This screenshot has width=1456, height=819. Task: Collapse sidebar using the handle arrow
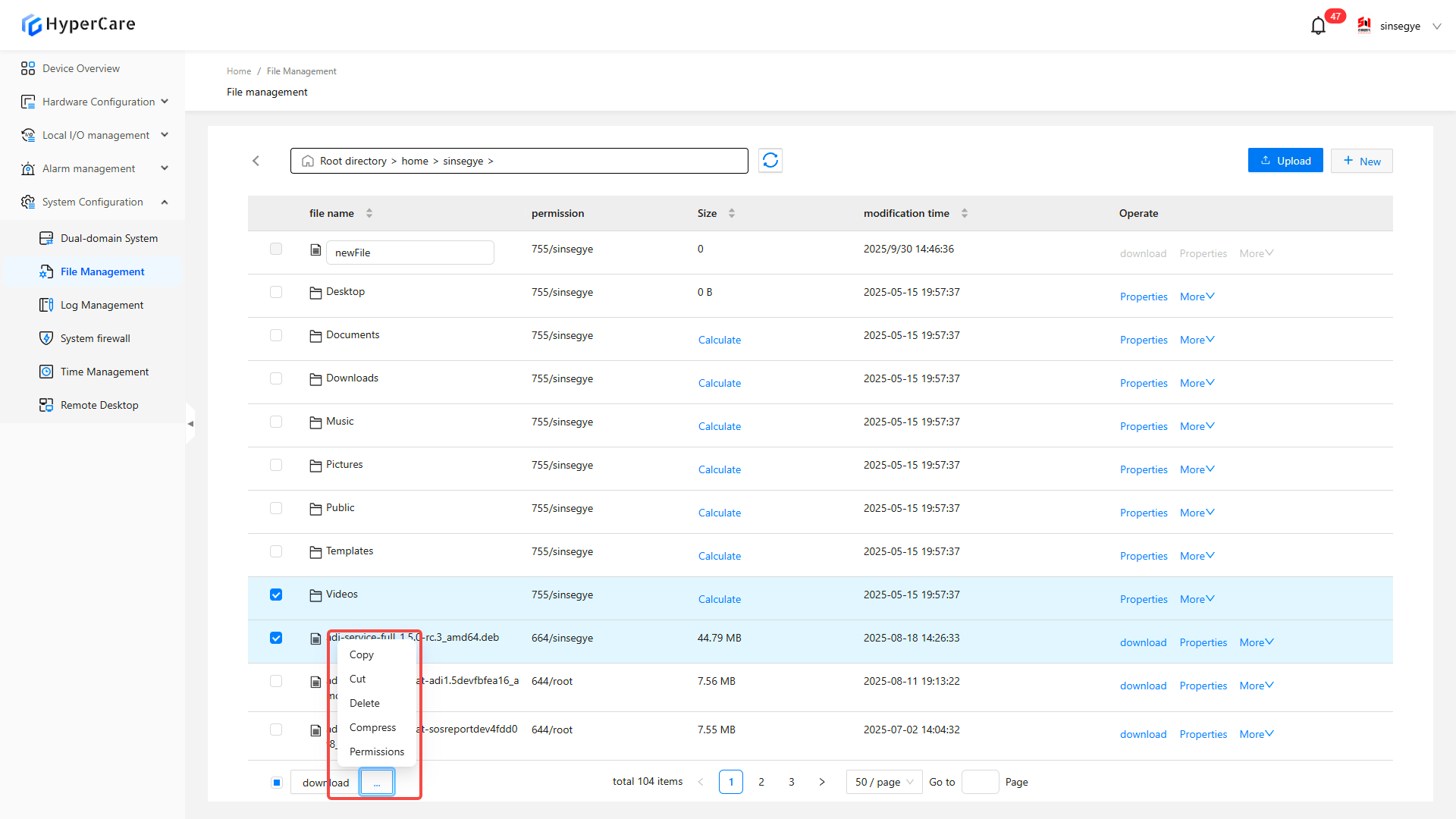pyautogui.click(x=190, y=424)
